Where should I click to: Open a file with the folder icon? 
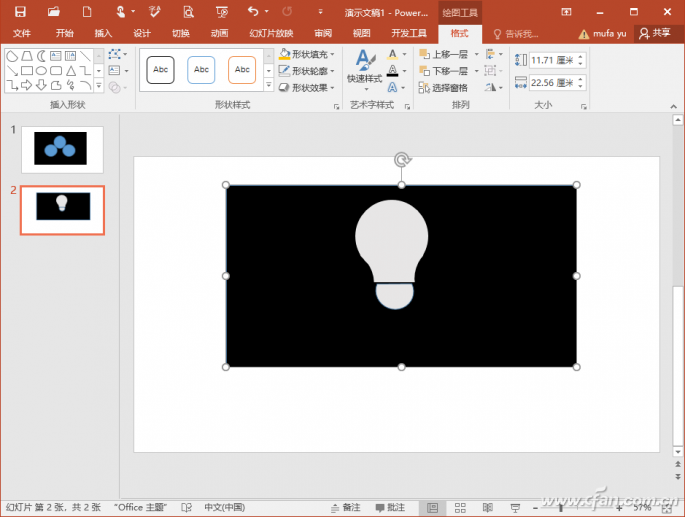(54, 12)
